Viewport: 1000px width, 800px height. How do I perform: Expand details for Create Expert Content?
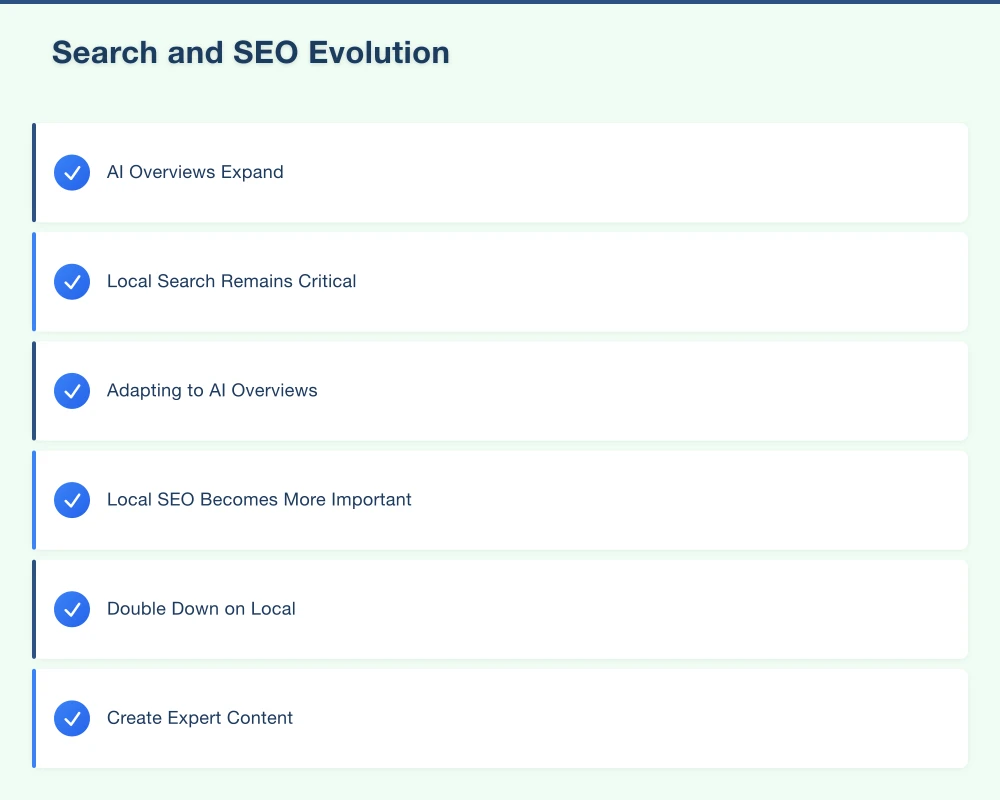(x=199, y=717)
